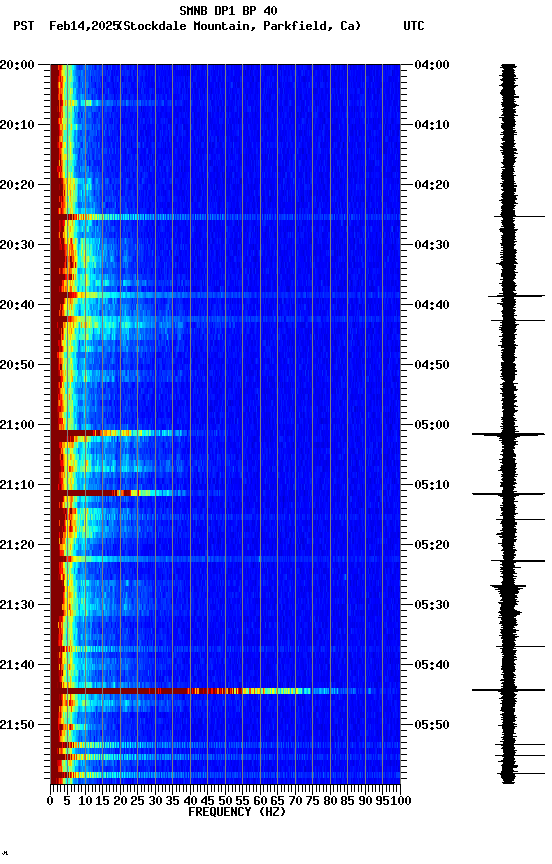Click the spectrogram event line at 20:25 PST
Screen dimensions: 552x864
225,217
